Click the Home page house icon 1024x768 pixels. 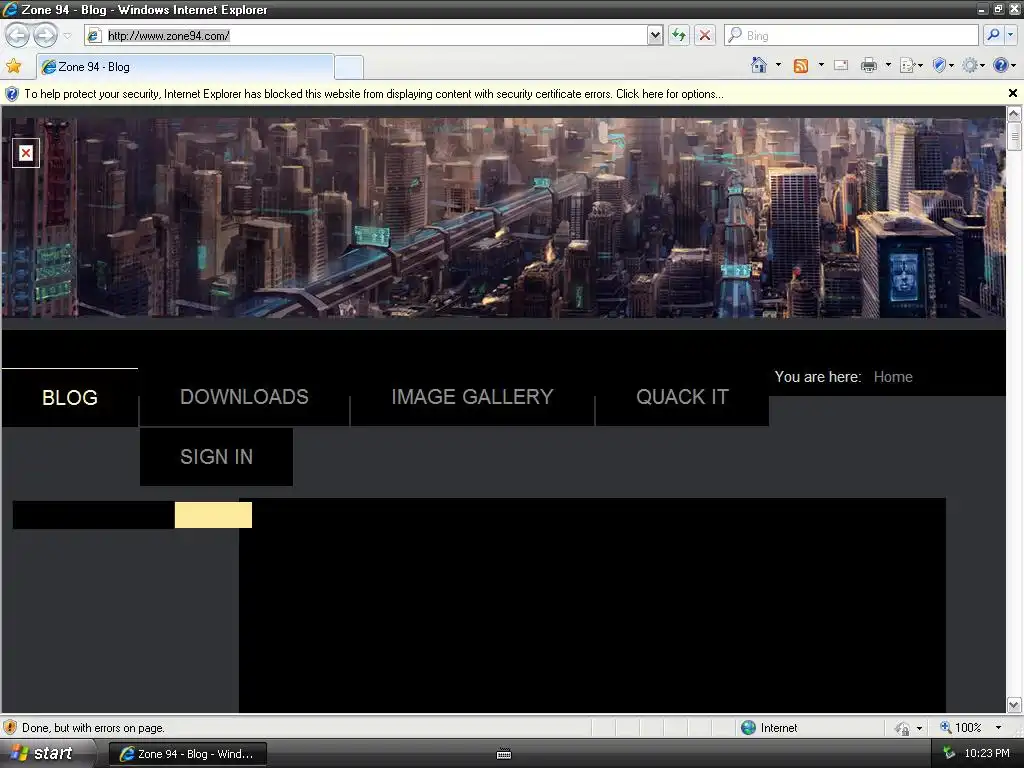[759, 65]
